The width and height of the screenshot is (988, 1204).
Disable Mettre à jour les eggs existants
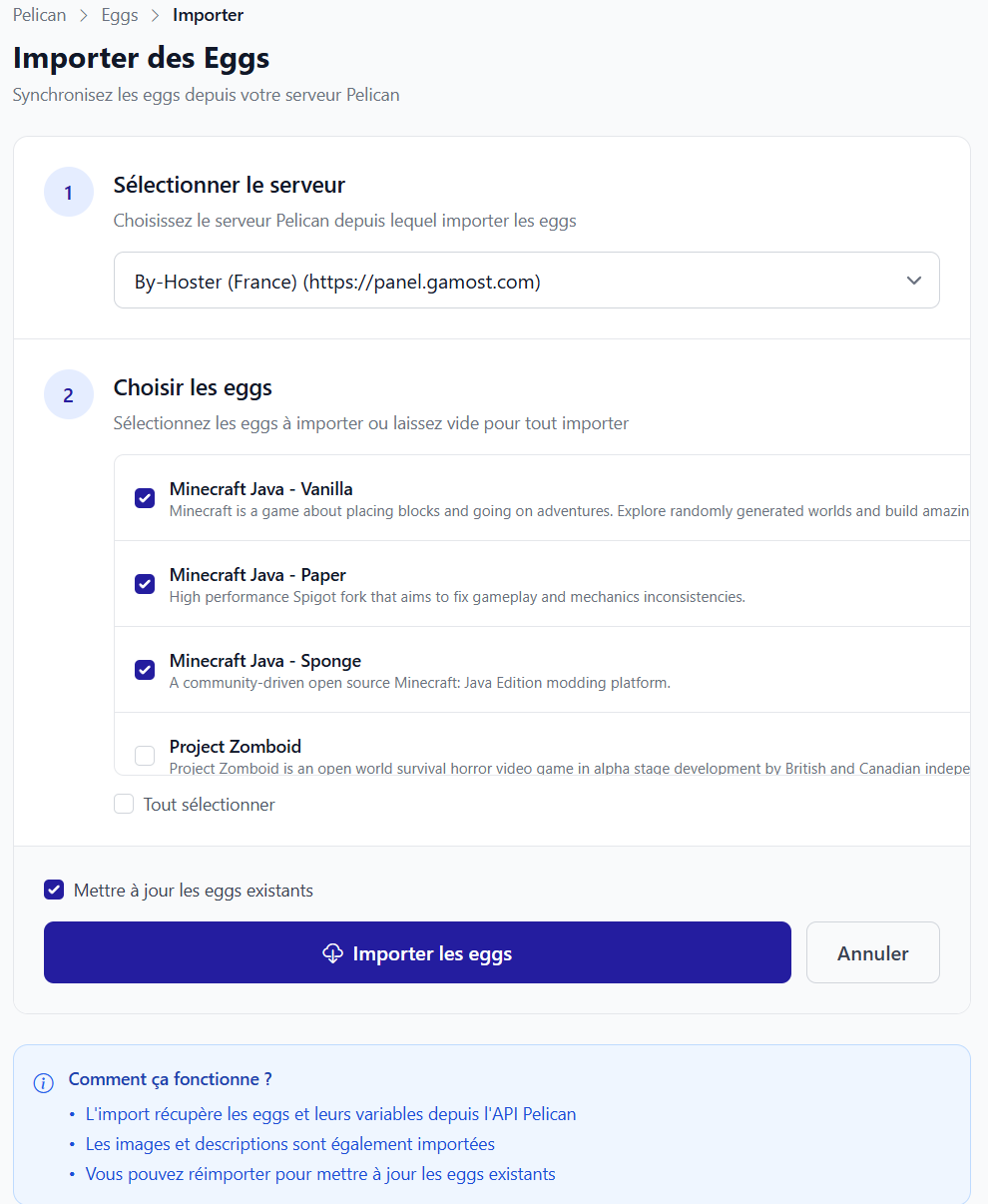[x=54, y=890]
